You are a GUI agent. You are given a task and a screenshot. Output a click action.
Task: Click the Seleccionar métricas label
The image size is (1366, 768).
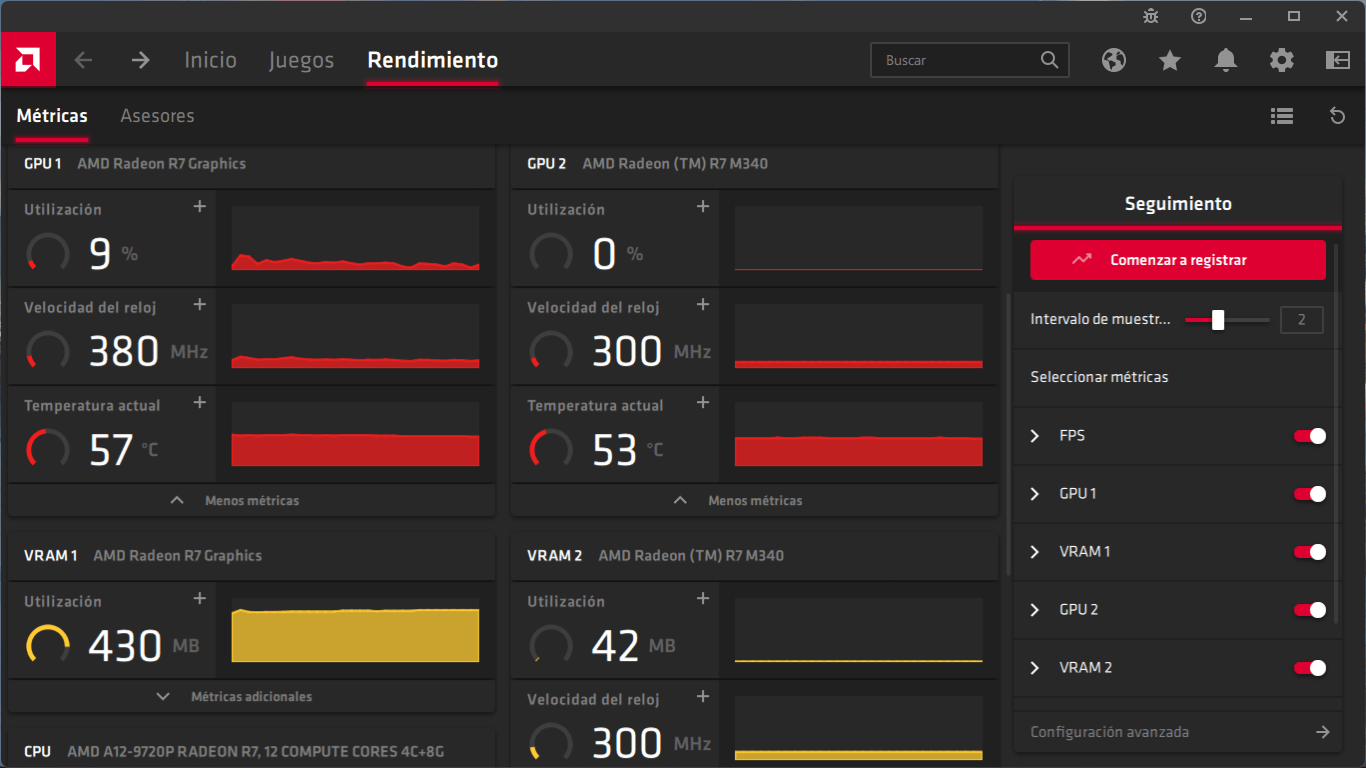point(1099,377)
